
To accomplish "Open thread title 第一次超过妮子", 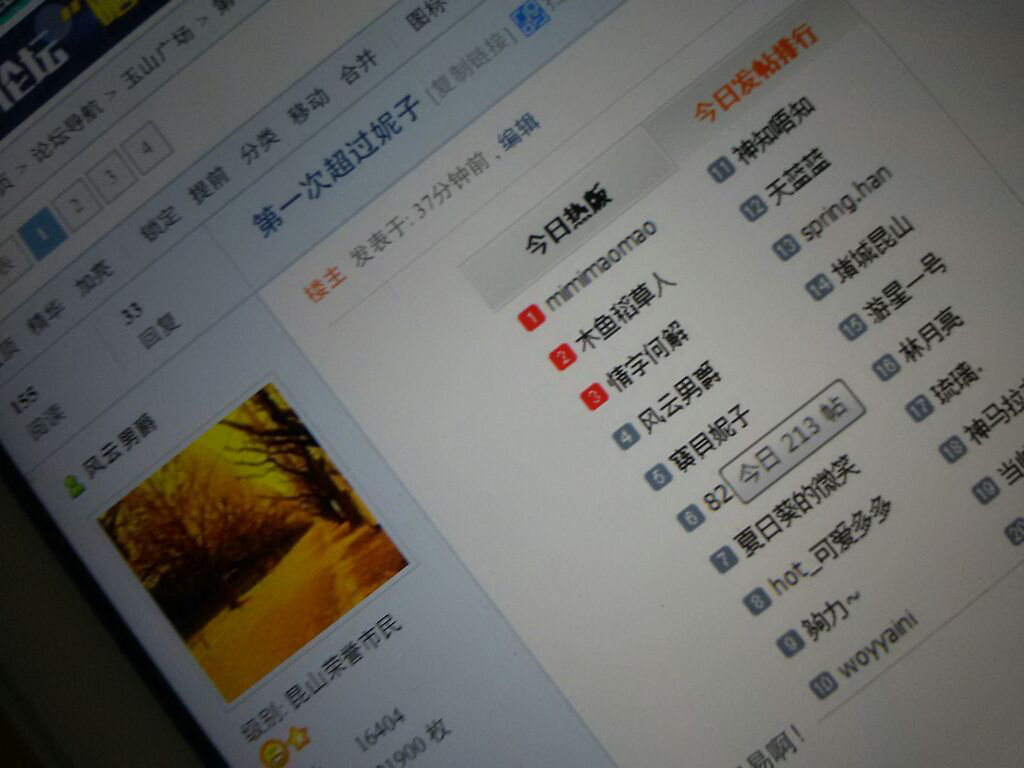I will click(336, 166).
